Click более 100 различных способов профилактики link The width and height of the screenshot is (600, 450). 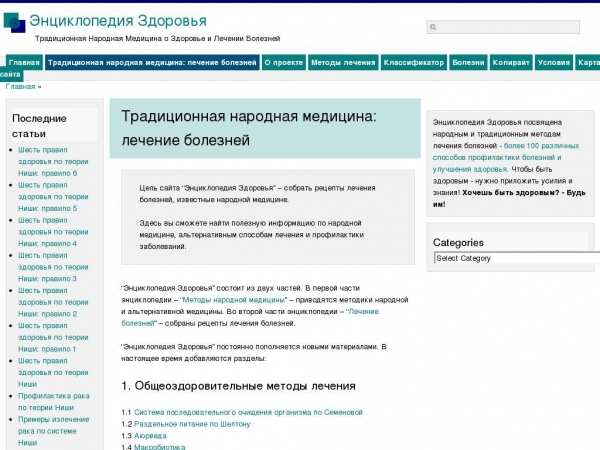click(x=506, y=157)
